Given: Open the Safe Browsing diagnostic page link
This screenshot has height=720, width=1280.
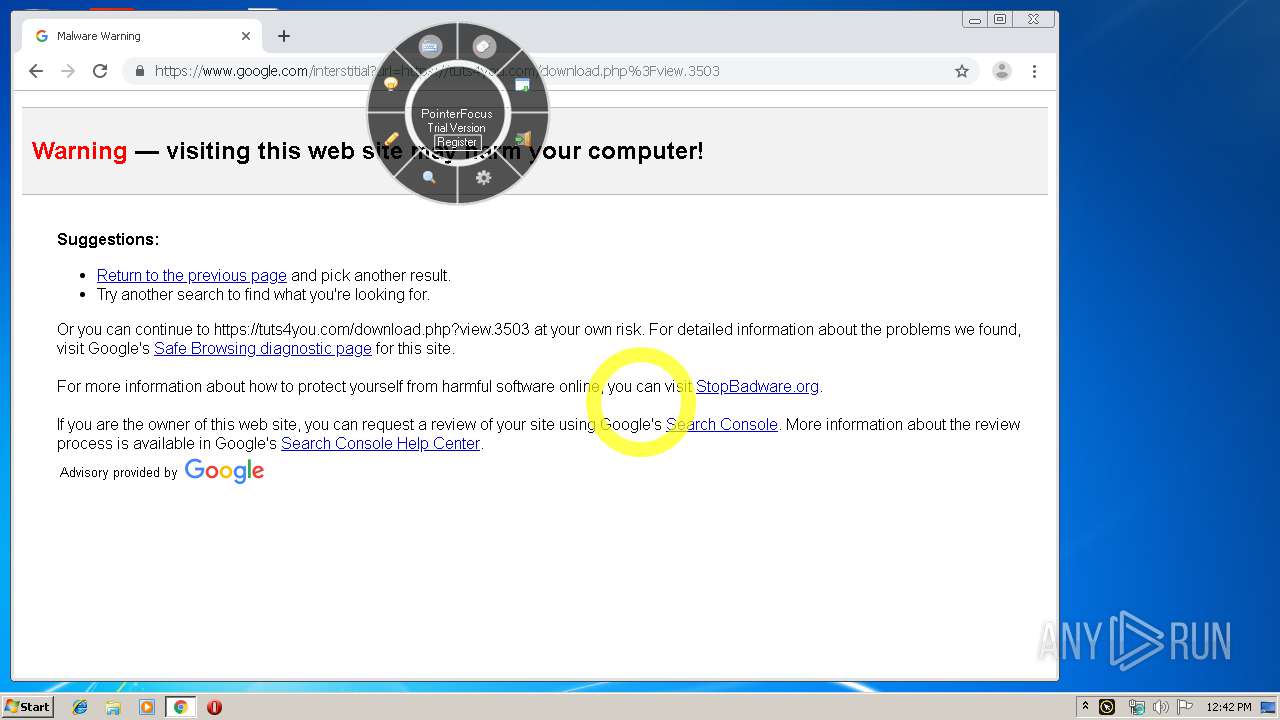Looking at the screenshot, I should click(x=263, y=348).
